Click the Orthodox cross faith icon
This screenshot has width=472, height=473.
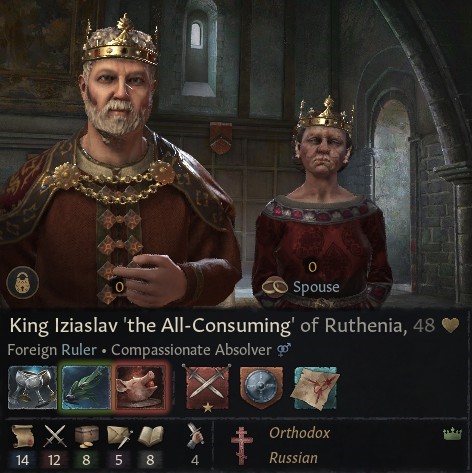(242, 446)
